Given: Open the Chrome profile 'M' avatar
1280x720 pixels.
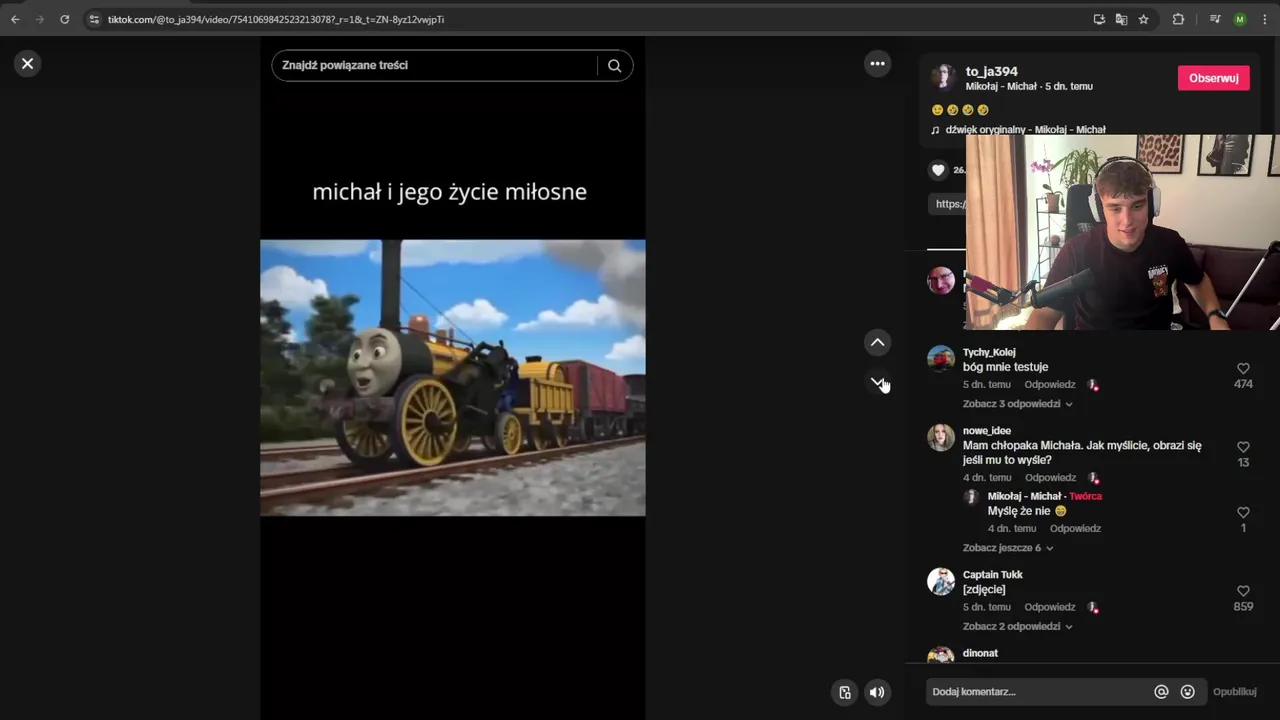Looking at the screenshot, I should (1240, 19).
